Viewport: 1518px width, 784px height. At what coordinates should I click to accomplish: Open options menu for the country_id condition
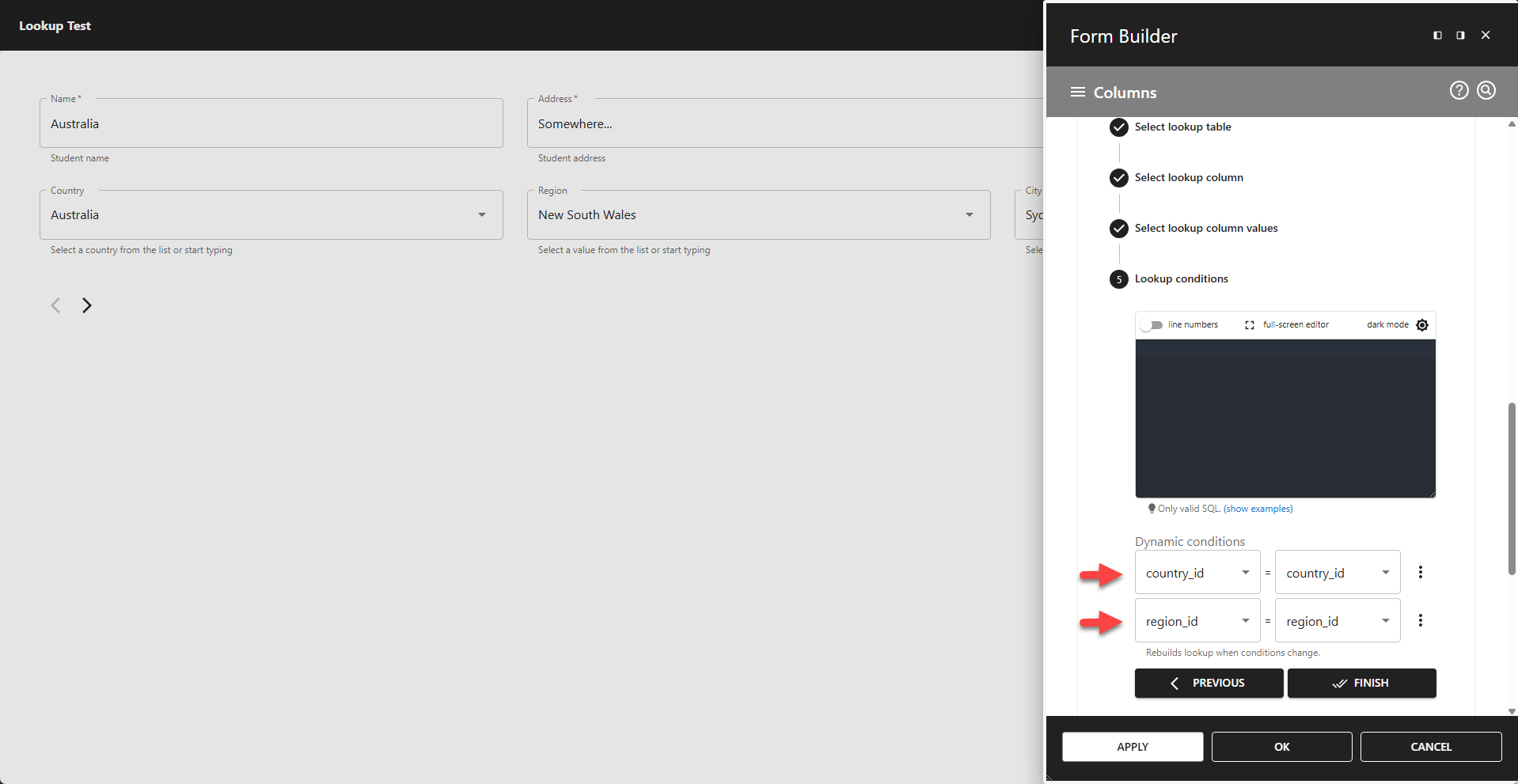pyautogui.click(x=1420, y=571)
